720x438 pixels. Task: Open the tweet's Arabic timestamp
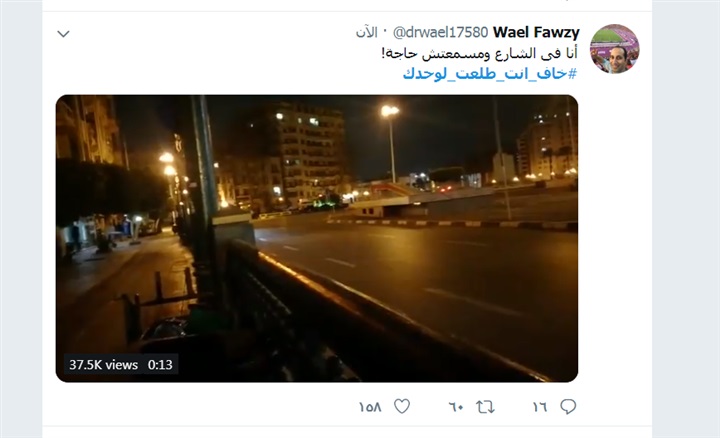[366, 32]
